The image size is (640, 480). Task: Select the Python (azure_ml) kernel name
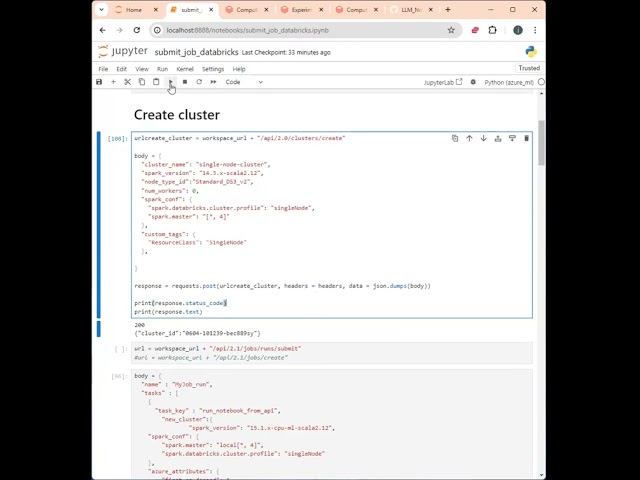point(509,82)
